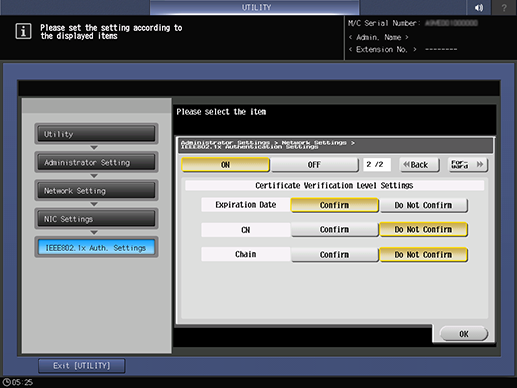Go to the previous page with Back
Screen dimensions: 517x388
coord(420,165)
